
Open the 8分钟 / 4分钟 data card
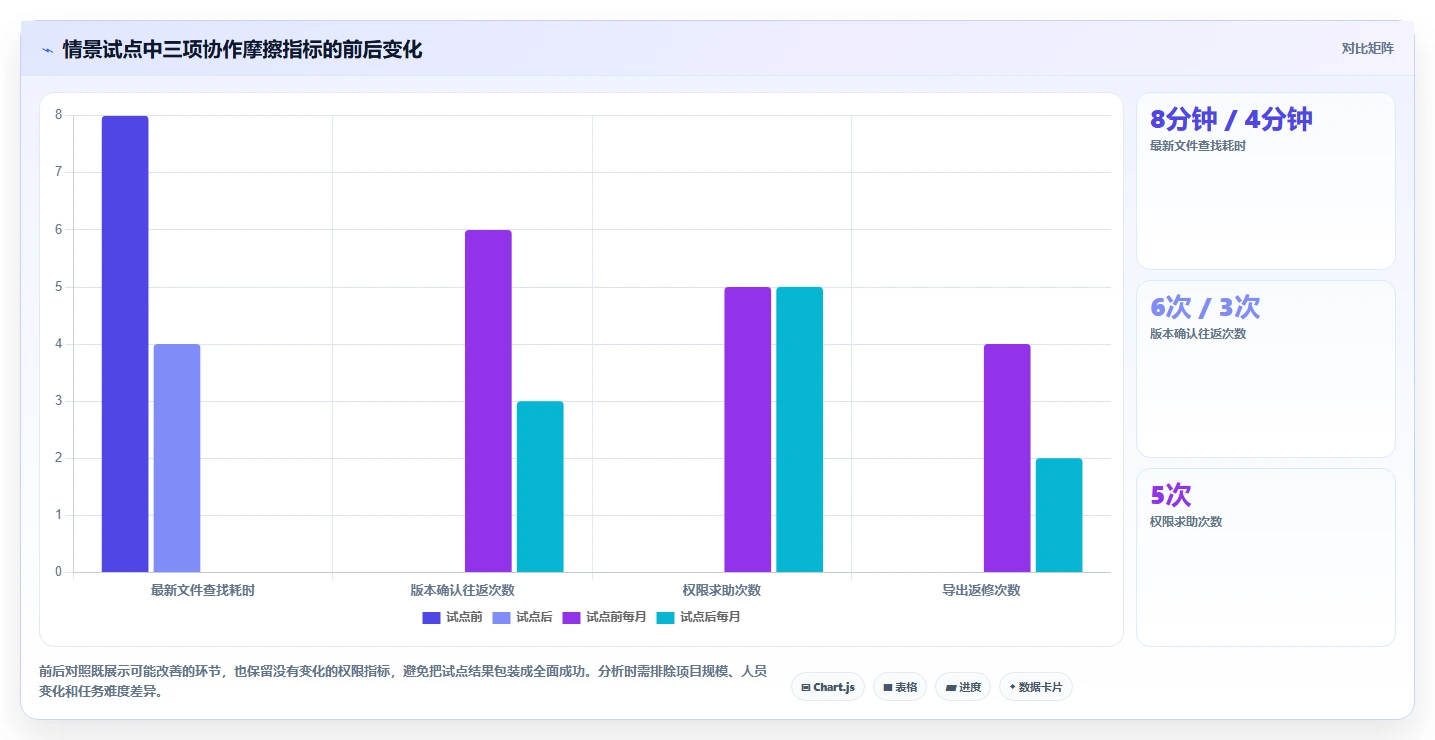(x=1265, y=181)
